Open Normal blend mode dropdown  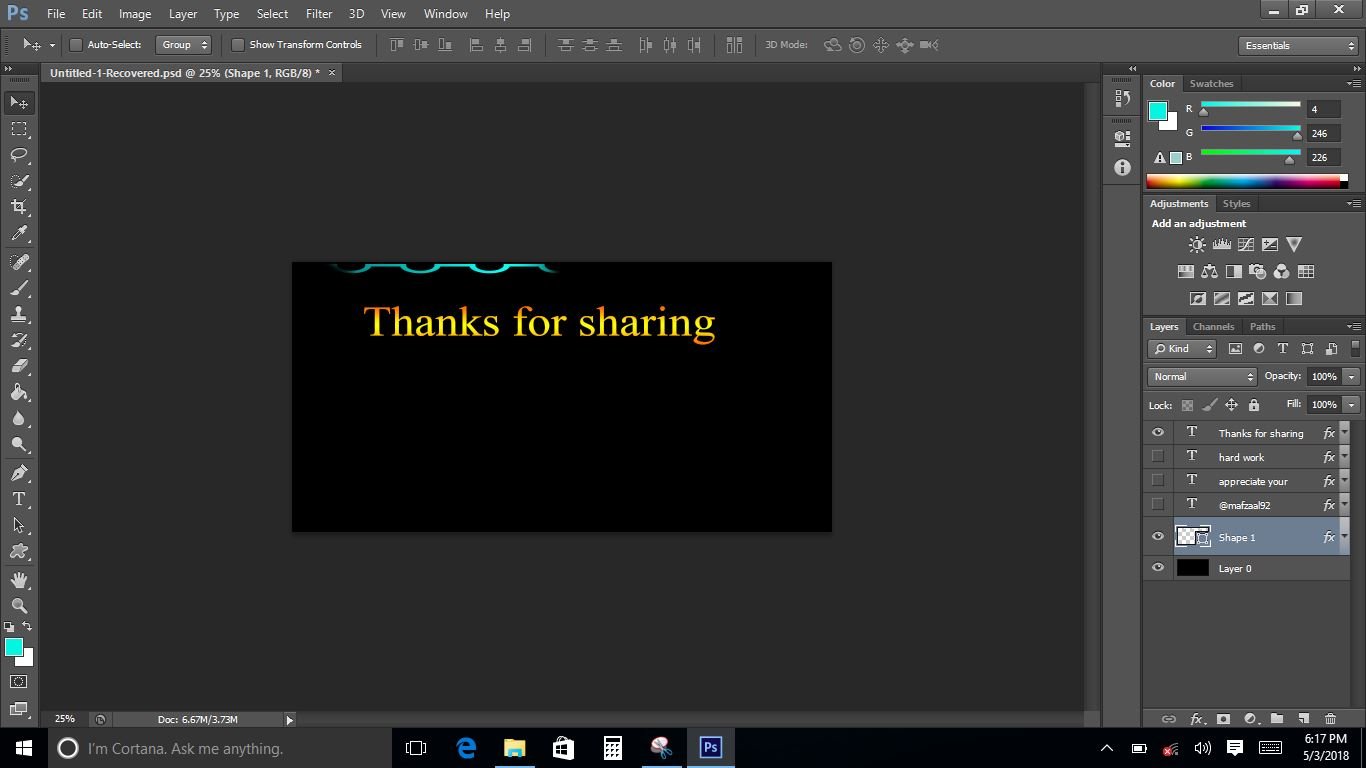(x=1202, y=377)
